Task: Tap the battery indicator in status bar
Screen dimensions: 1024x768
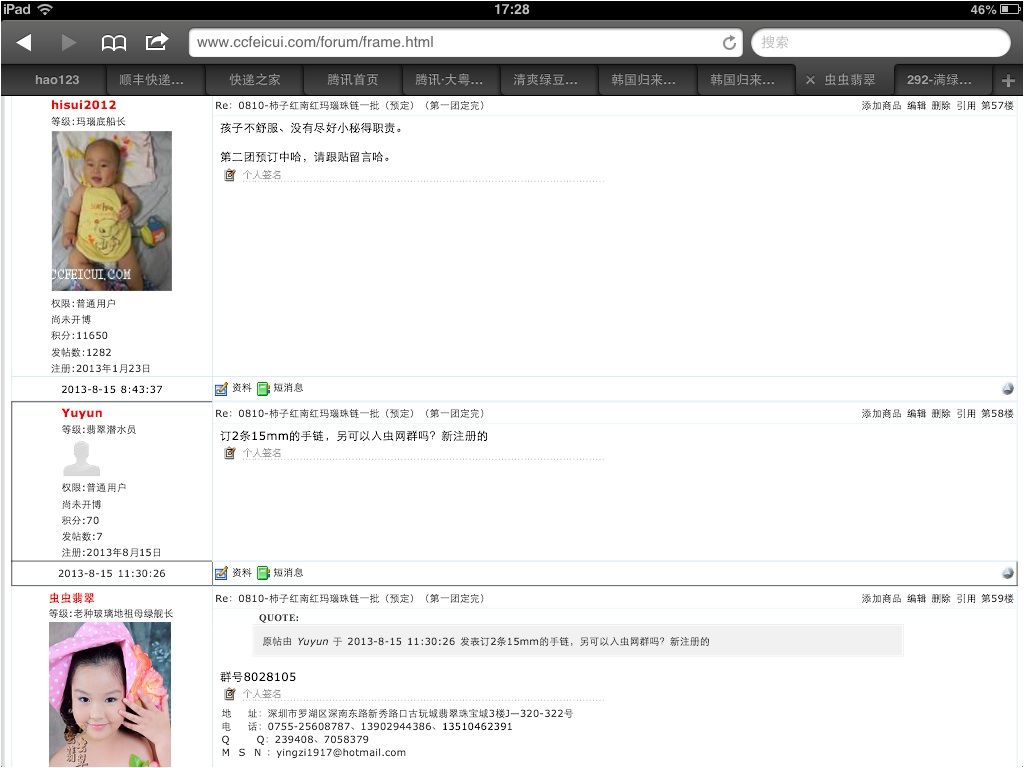Action: 1010,10
